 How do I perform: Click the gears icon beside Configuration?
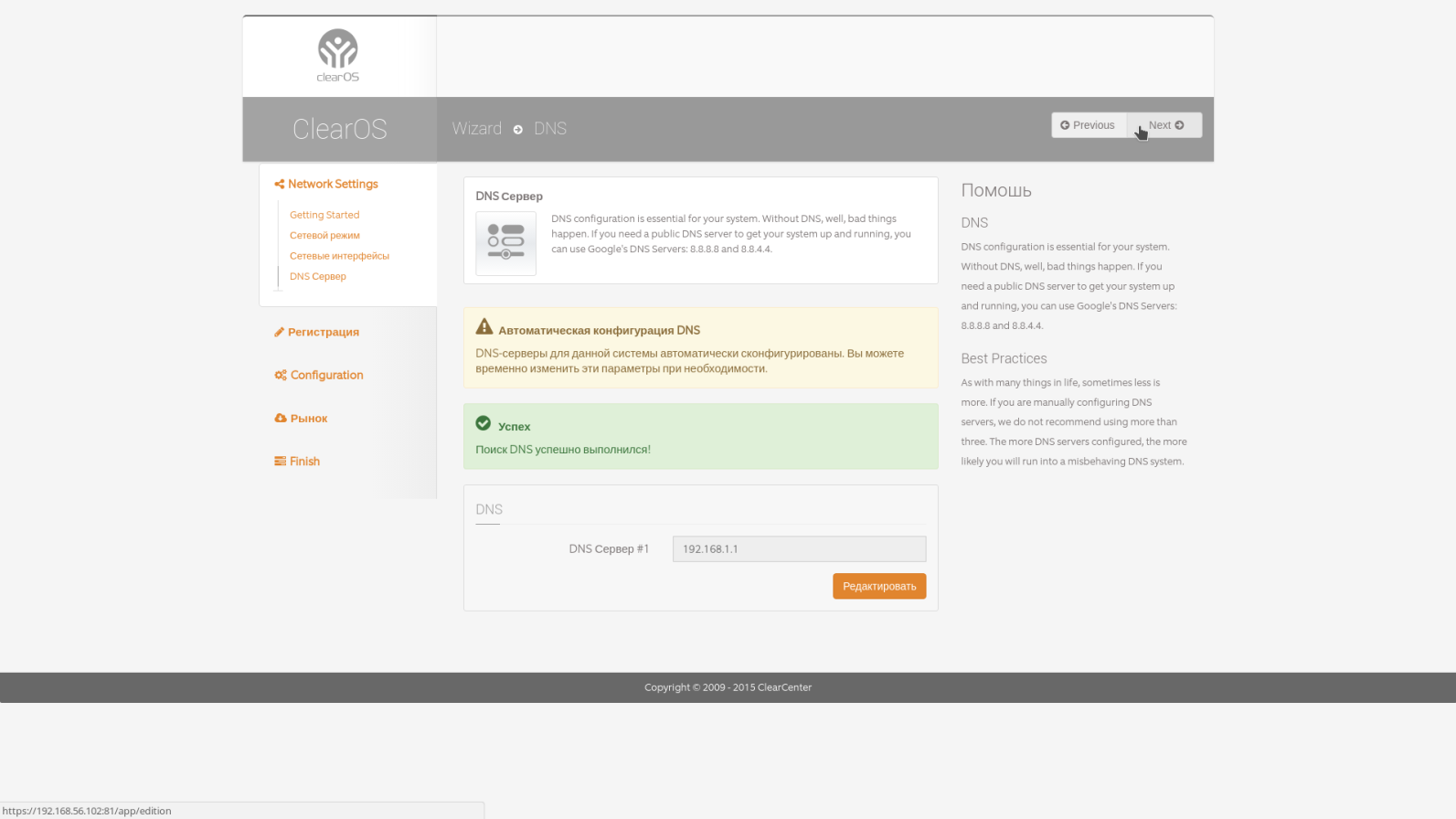click(x=281, y=376)
